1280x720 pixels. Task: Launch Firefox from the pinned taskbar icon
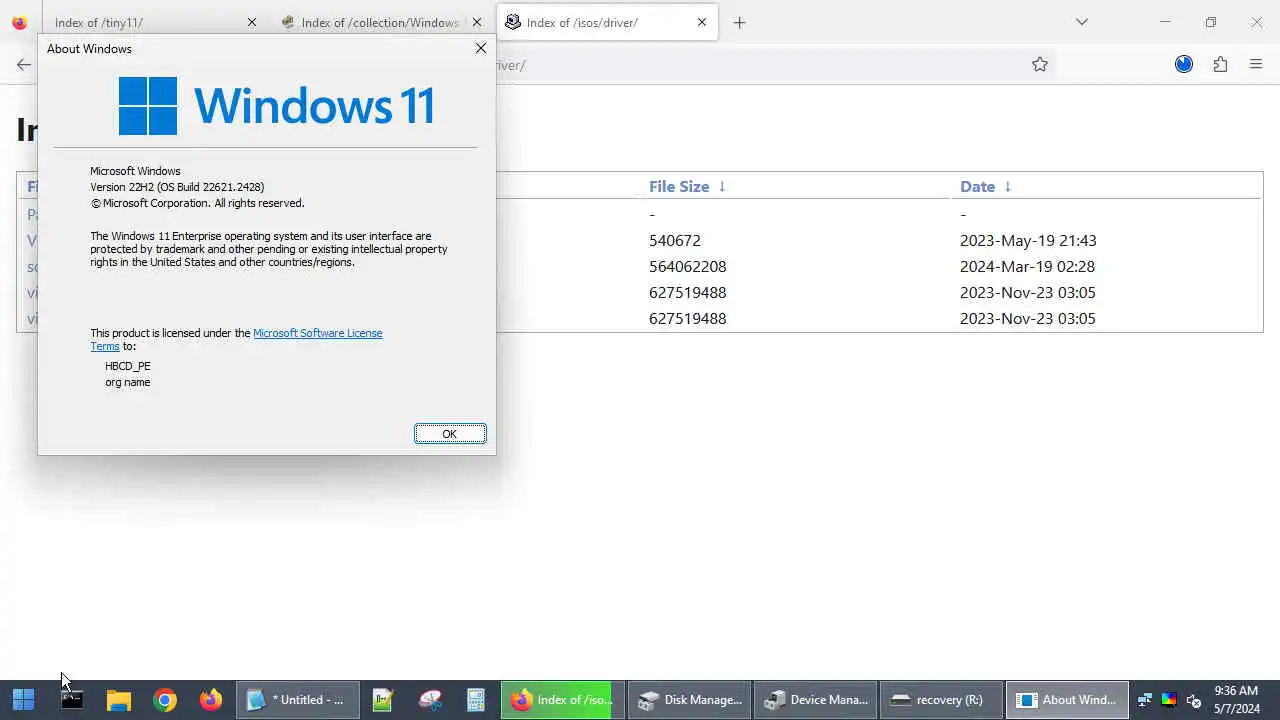click(x=211, y=700)
